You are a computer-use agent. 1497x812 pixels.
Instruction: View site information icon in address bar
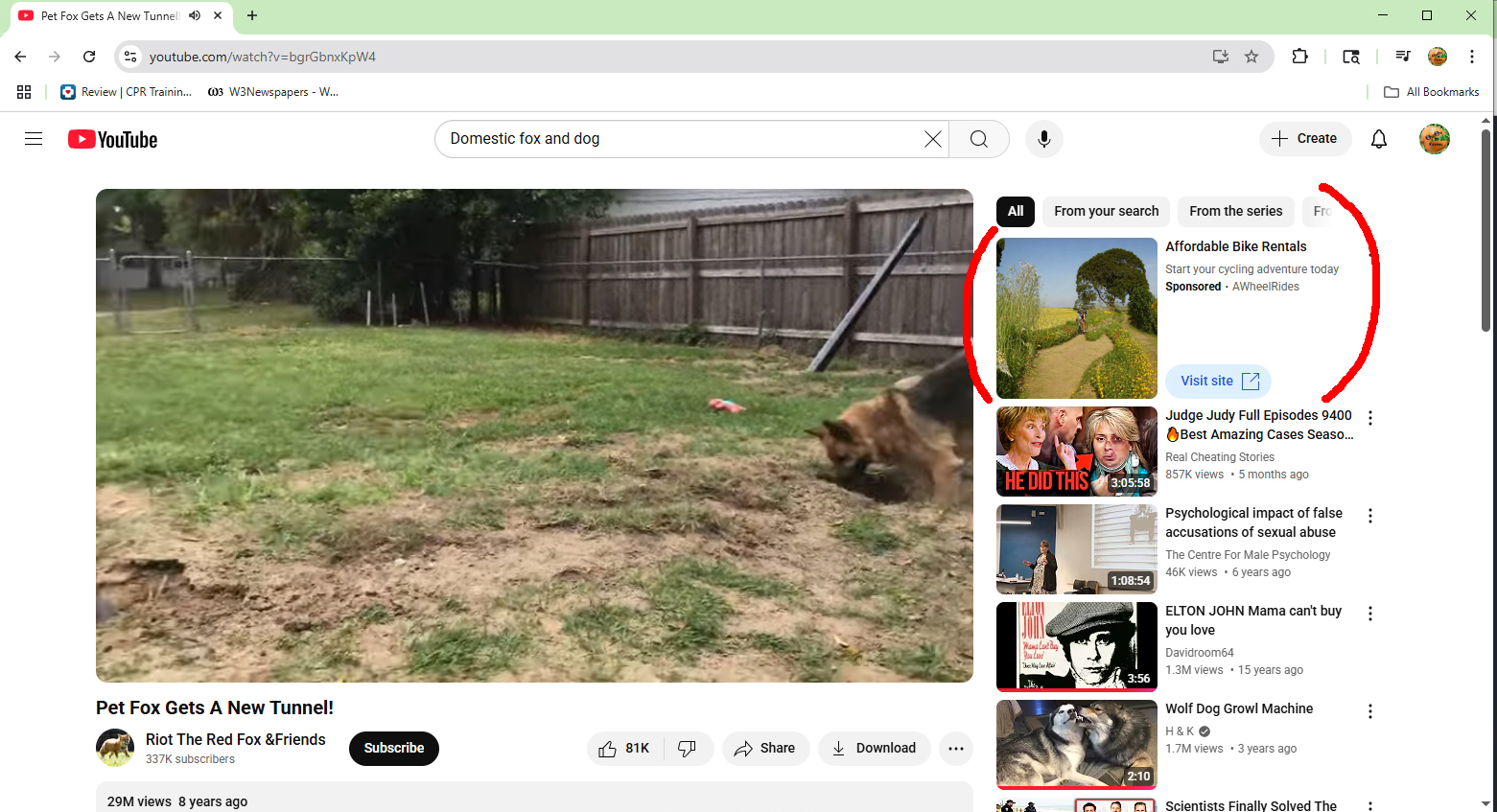(130, 57)
